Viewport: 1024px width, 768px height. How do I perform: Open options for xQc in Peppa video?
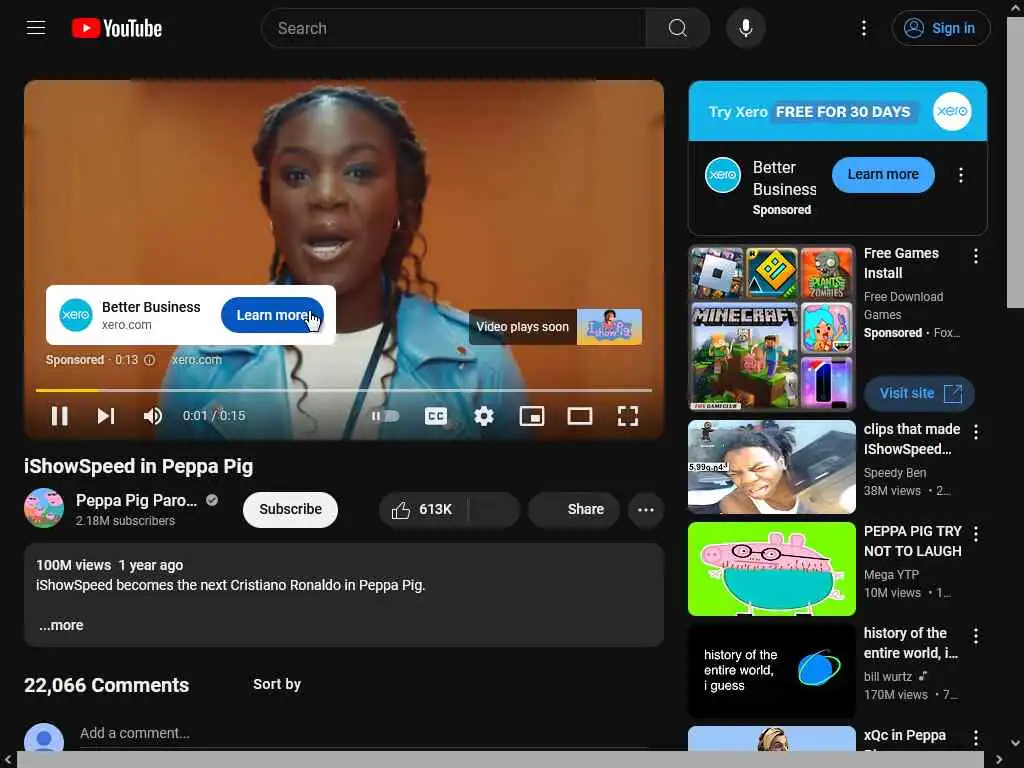tap(976, 737)
